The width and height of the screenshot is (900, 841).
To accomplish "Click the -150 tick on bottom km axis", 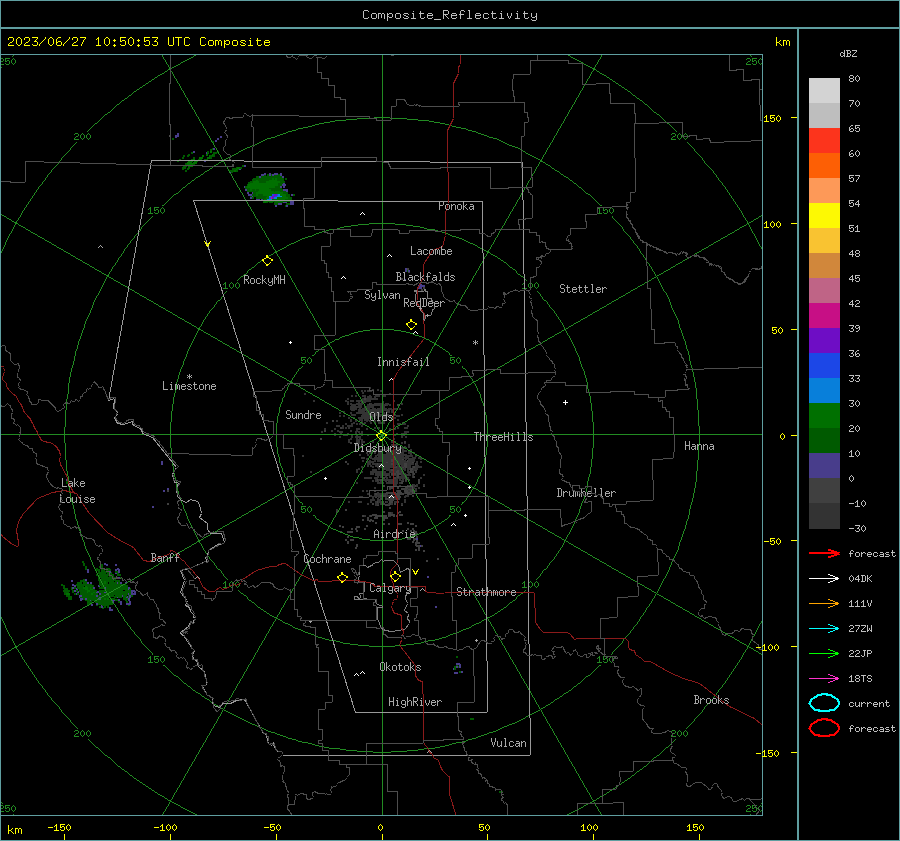I will 59,827.
